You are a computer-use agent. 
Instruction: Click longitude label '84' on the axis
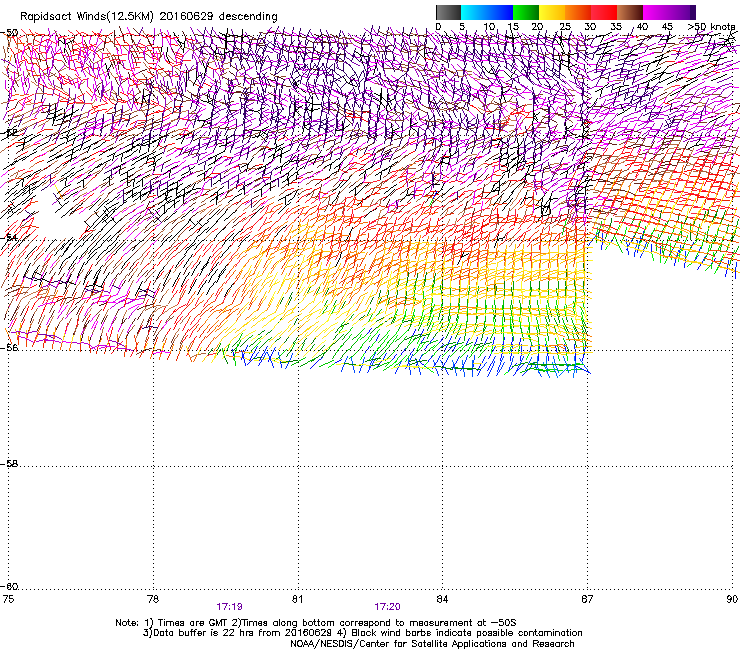tap(442, 599)
